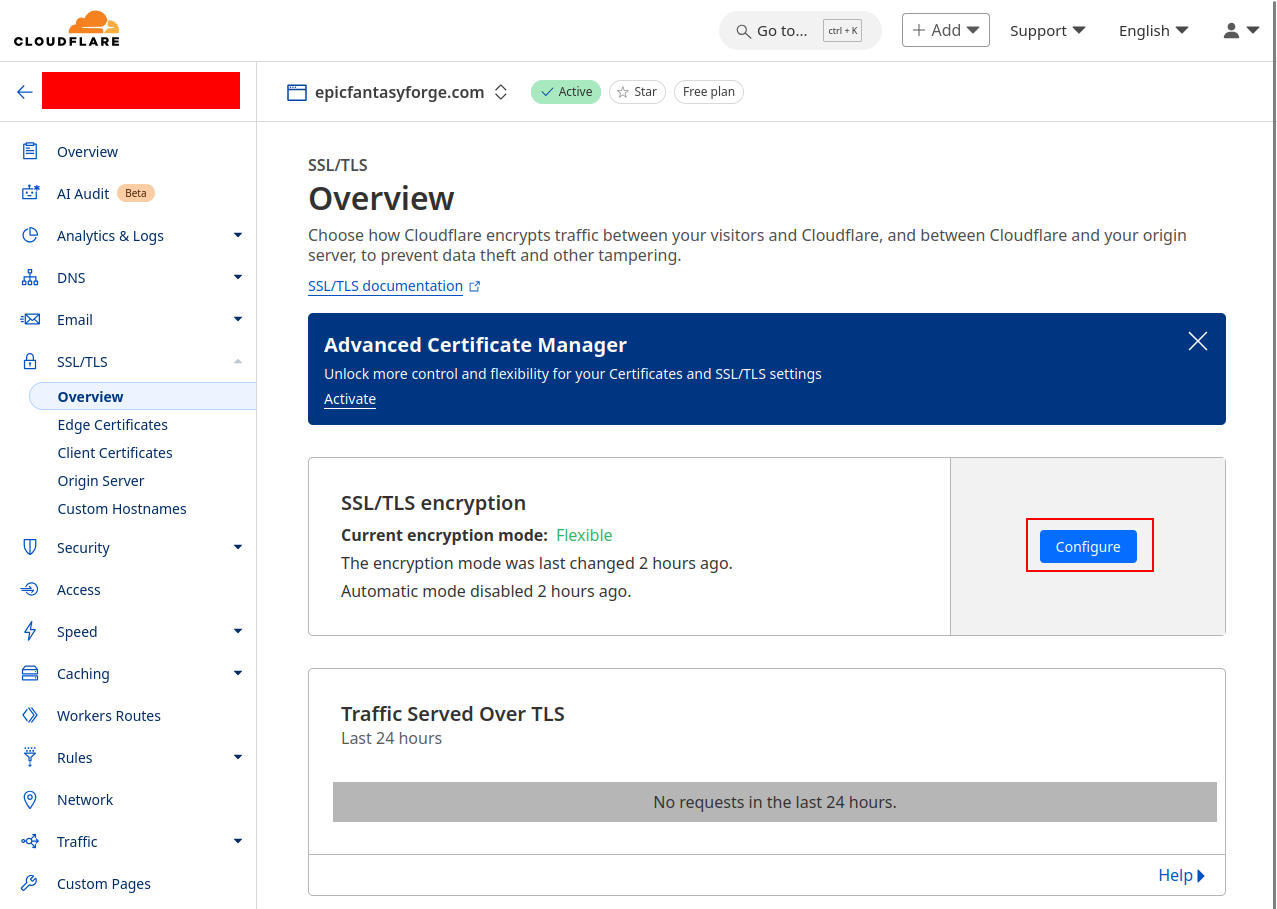Open Client Certificates page

click(x=115, y=452)
